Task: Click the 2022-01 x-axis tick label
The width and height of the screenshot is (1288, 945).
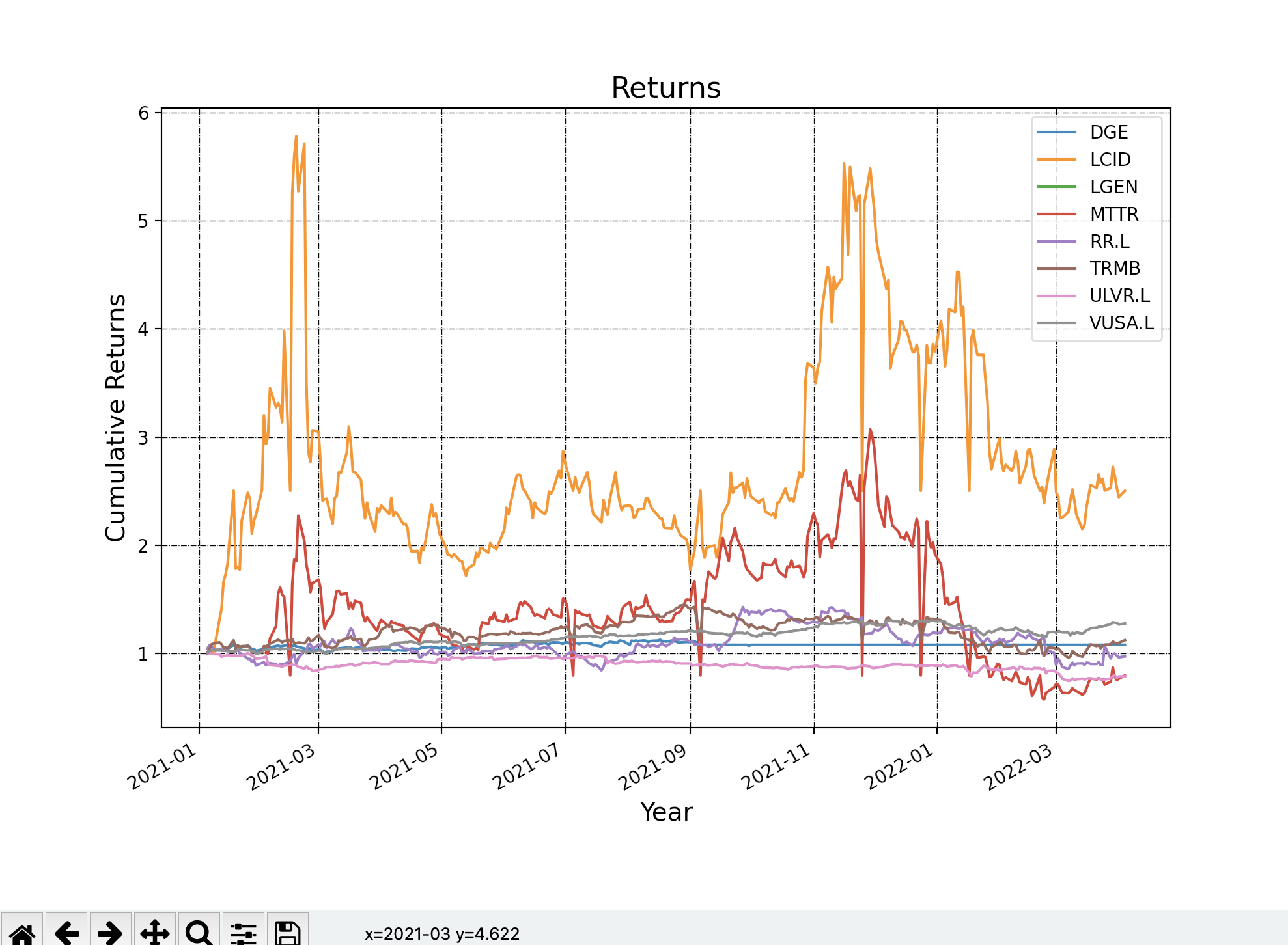Action: (x=899, y=767)
